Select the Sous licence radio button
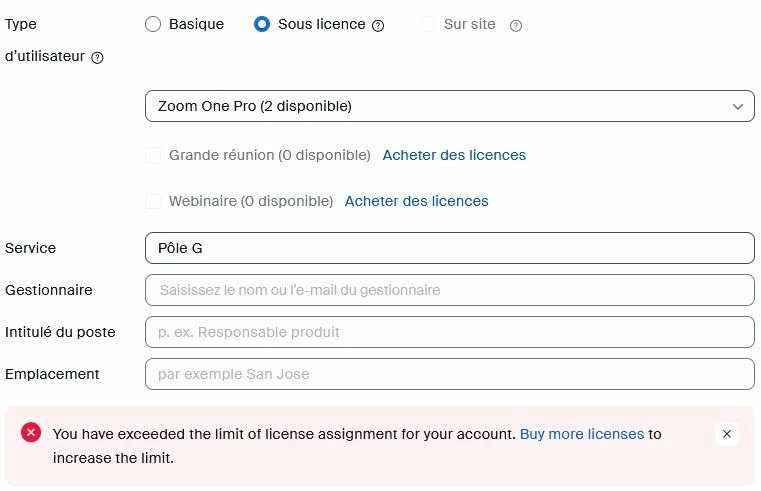Screen dimensions: 761x491 (x=262, y=24)
